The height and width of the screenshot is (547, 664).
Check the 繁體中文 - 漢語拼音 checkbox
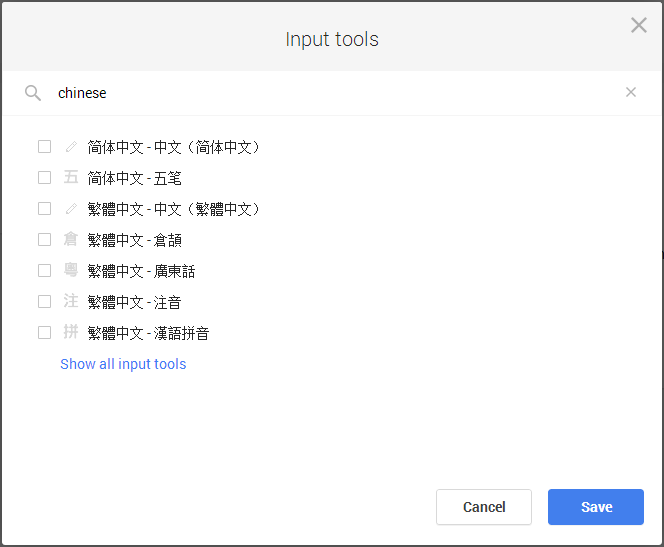pos(44,332)
